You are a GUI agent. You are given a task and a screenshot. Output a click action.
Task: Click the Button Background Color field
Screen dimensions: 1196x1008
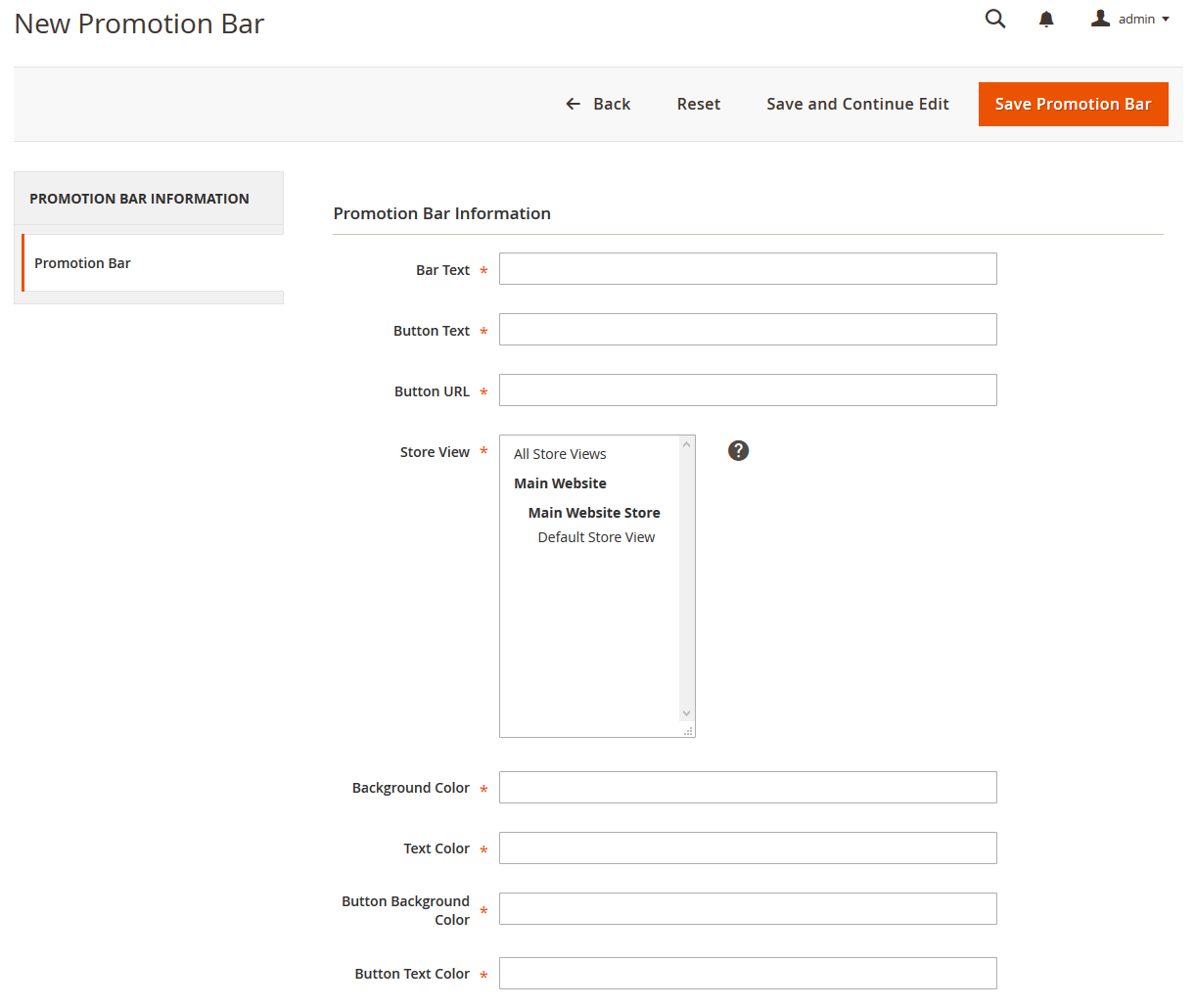coord(748,909)
